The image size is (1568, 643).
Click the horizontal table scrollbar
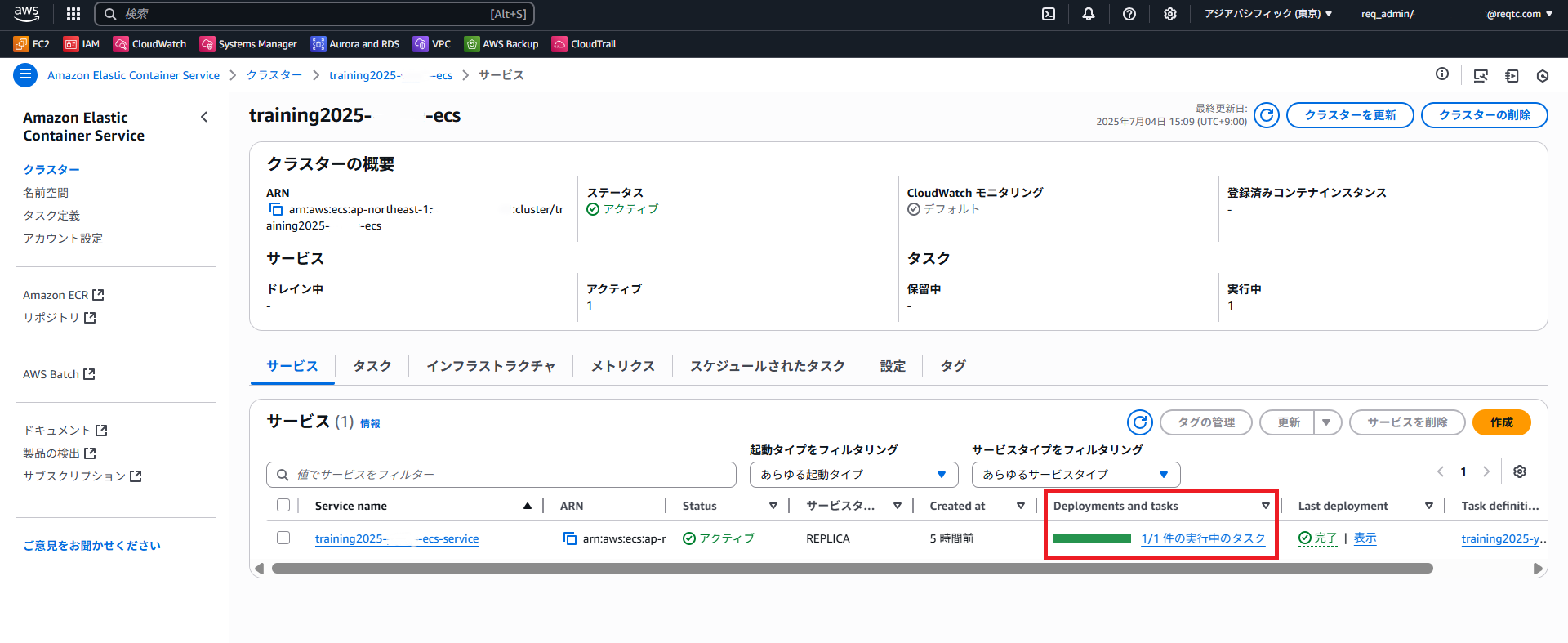pos(852,569)
